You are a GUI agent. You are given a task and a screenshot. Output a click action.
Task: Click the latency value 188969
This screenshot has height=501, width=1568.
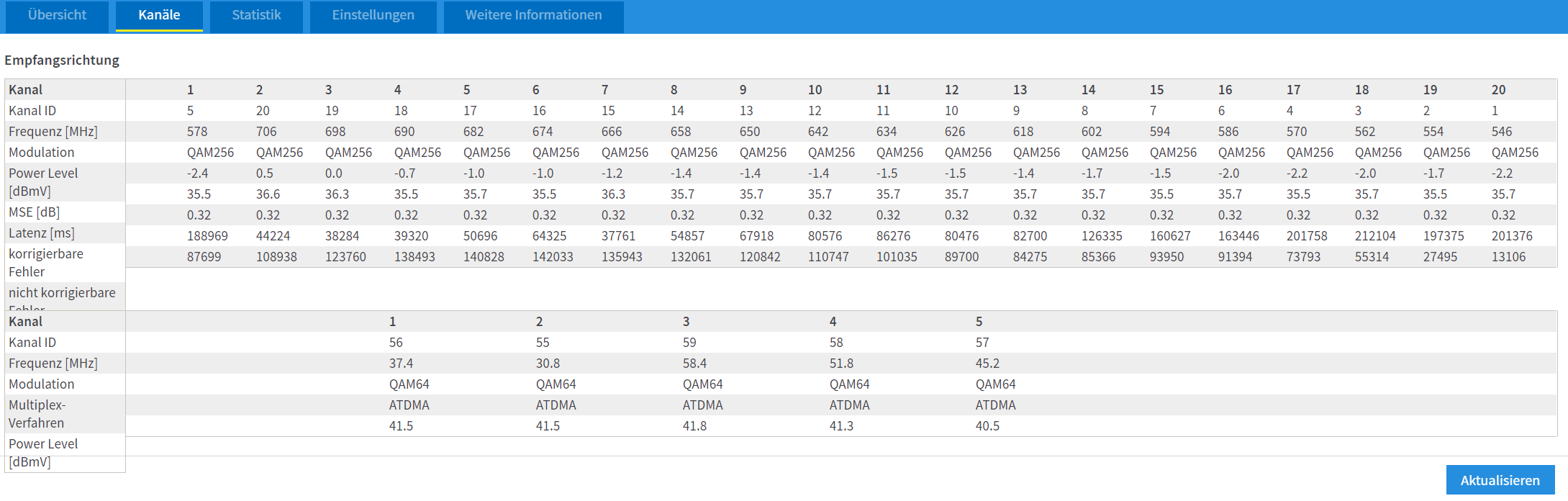[x=207, y=236]
